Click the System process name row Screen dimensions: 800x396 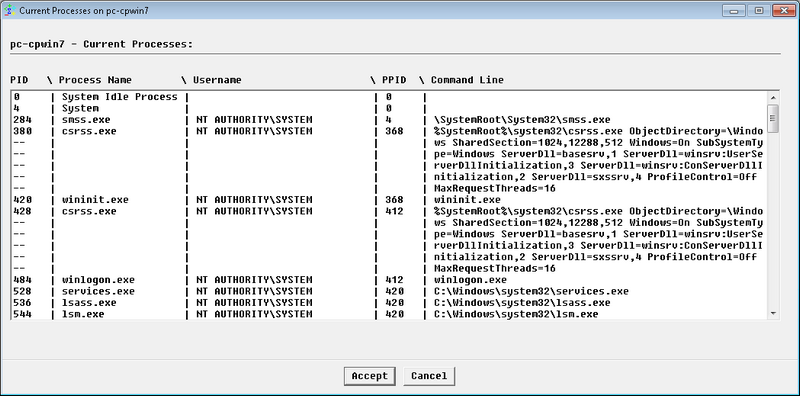point(80,108)
